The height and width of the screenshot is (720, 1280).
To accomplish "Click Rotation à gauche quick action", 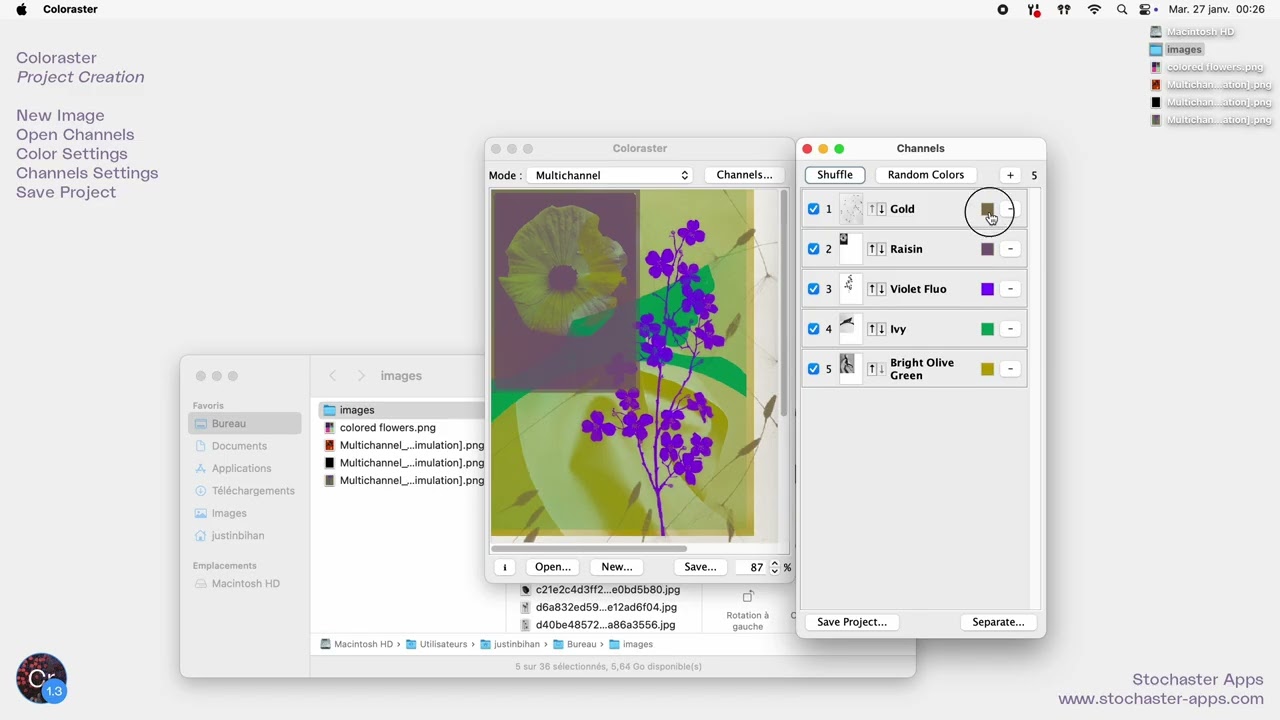I will [x=748, y=610].
